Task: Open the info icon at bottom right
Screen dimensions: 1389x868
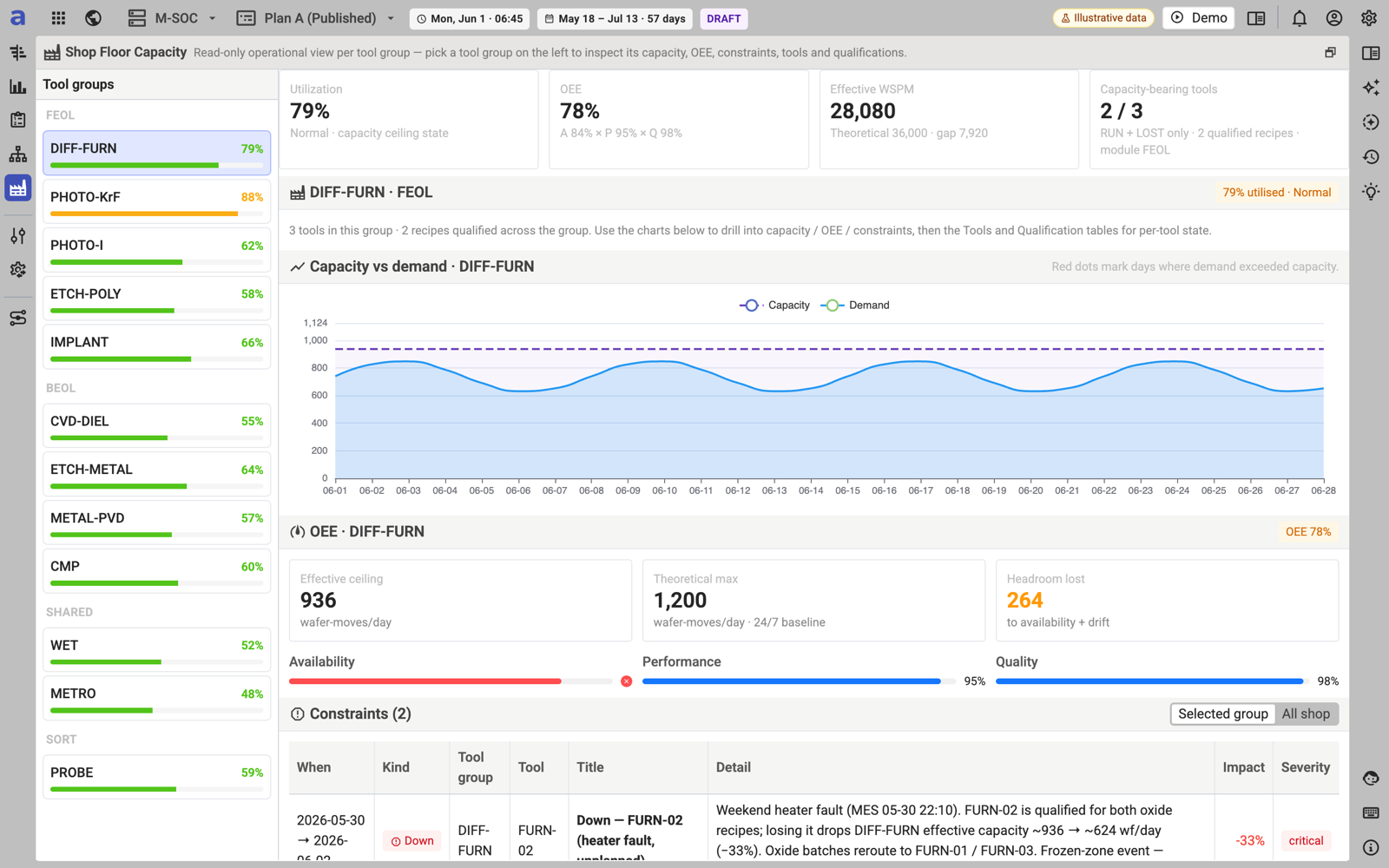Action: 1371,848
